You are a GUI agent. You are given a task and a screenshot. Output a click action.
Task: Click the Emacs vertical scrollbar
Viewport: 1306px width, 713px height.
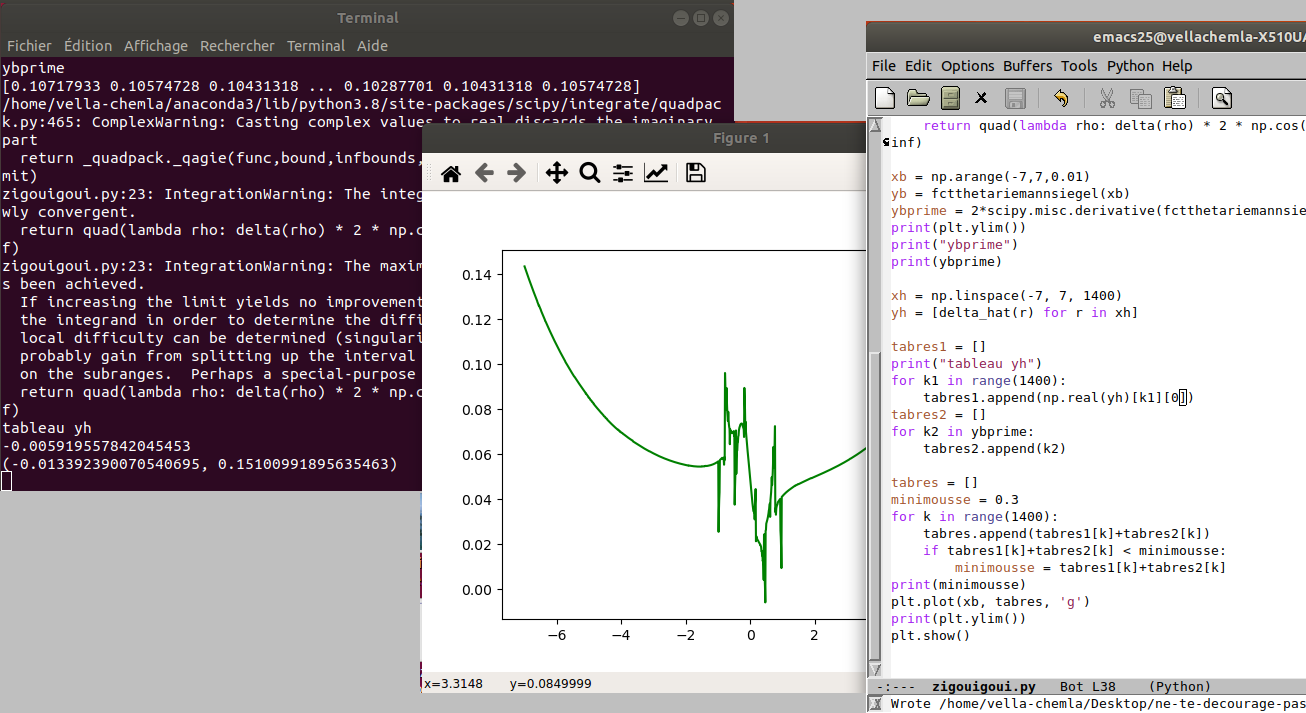(x=875, y=400)
